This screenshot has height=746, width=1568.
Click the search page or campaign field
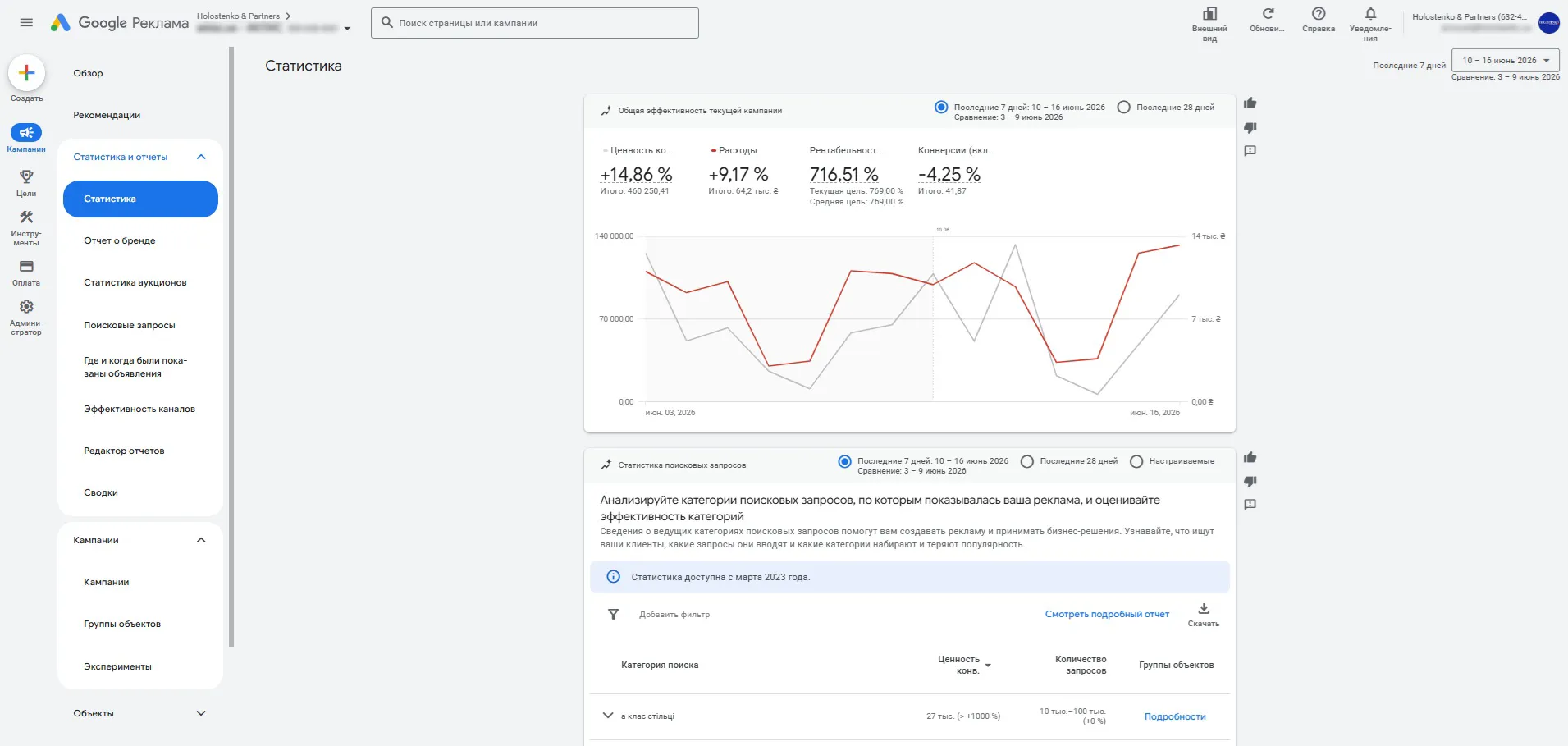[535, 23]
